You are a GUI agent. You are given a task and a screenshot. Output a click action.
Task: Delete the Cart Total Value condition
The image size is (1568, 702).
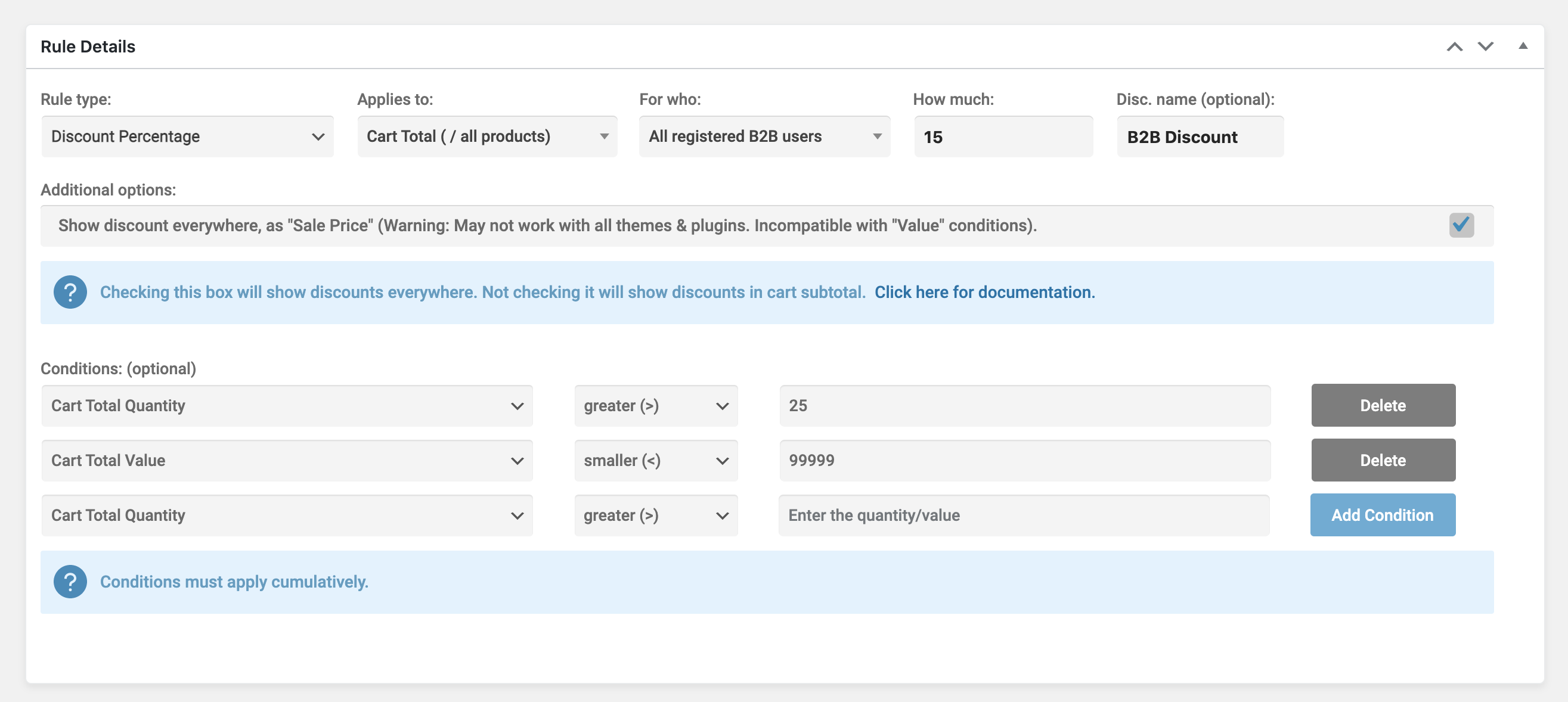pyautogui.click(x=1383, y=461)
